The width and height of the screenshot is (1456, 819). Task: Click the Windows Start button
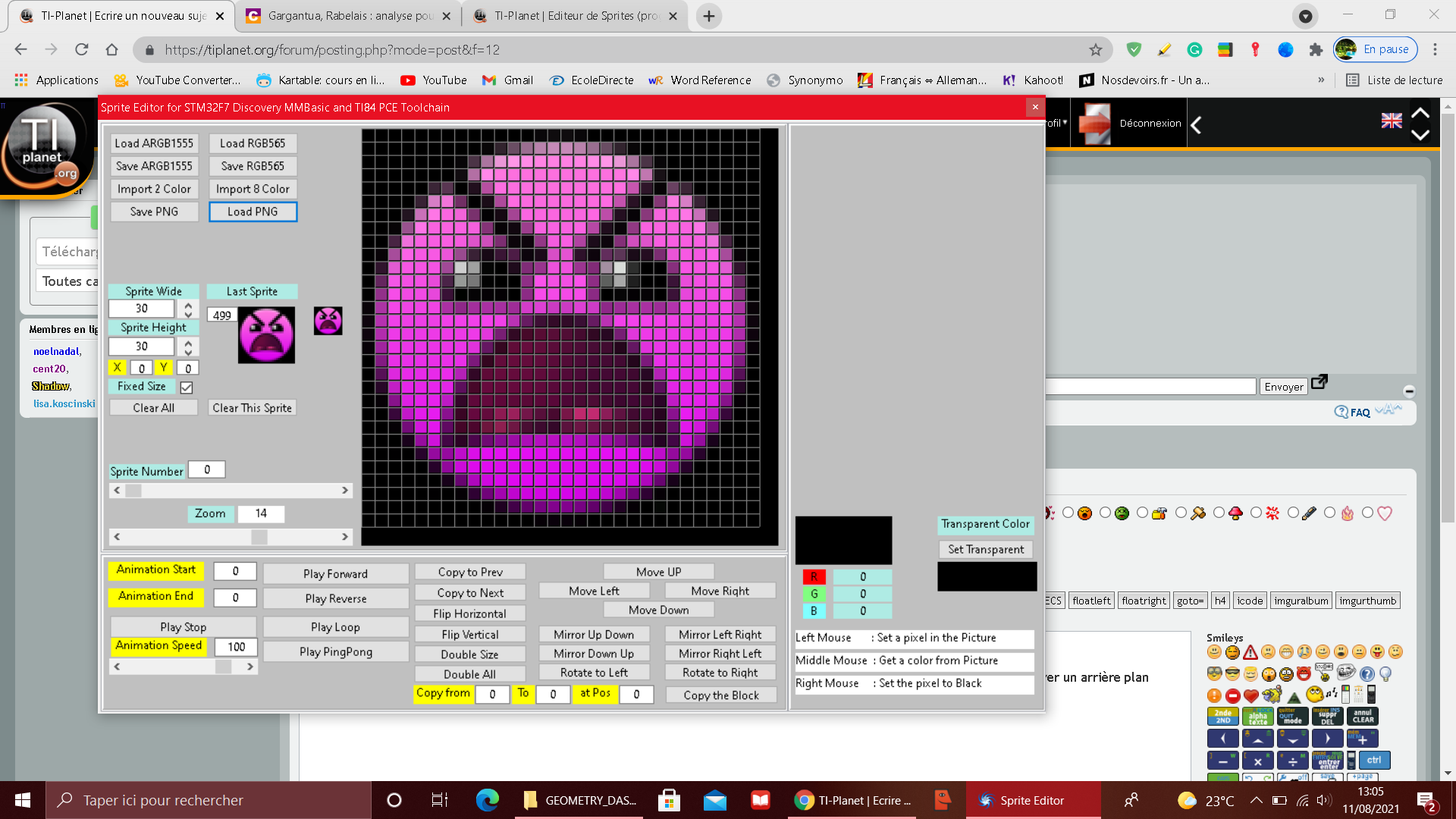point(23,800)
